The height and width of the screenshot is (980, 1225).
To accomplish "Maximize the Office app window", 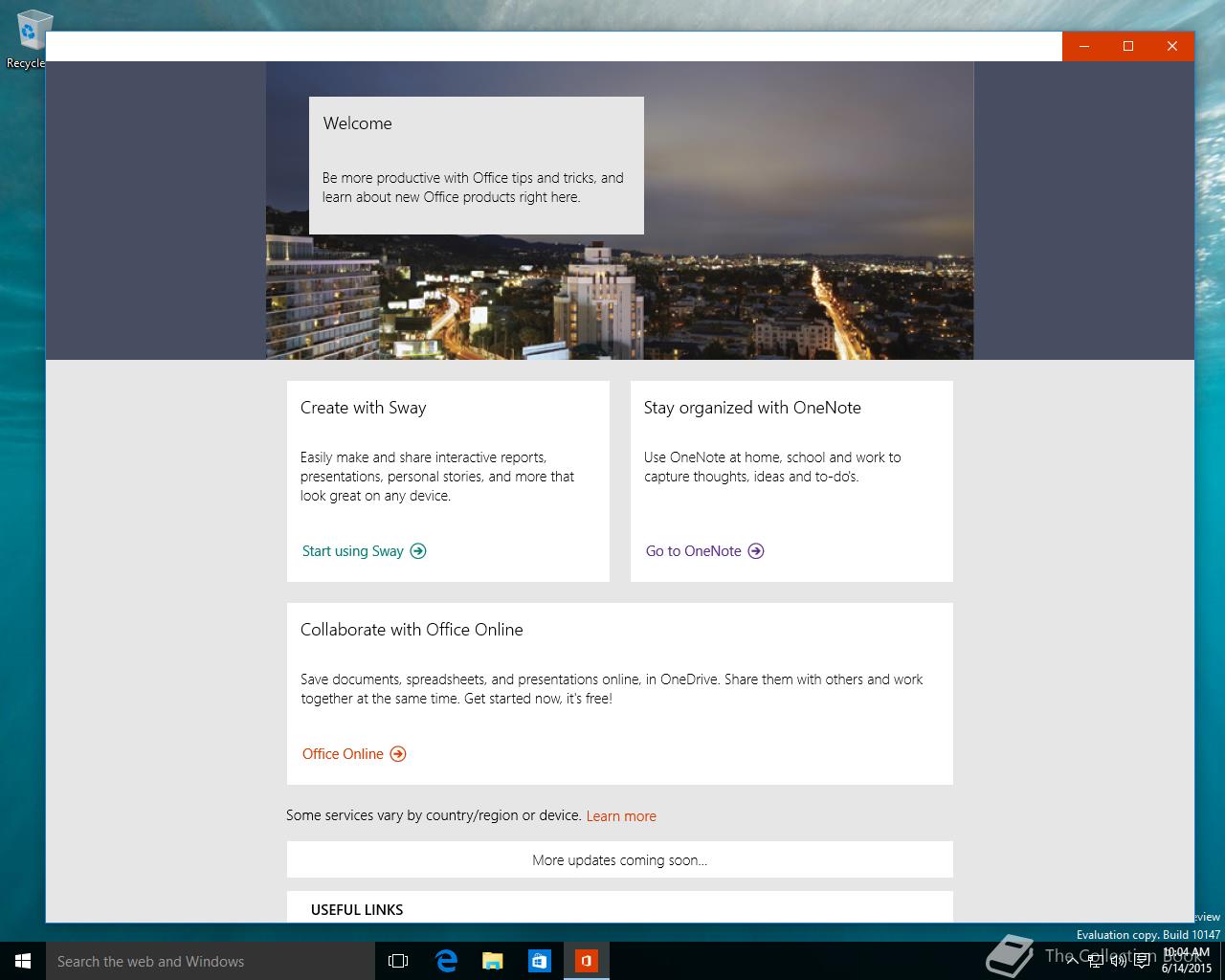I will [x=1128, y=46].
